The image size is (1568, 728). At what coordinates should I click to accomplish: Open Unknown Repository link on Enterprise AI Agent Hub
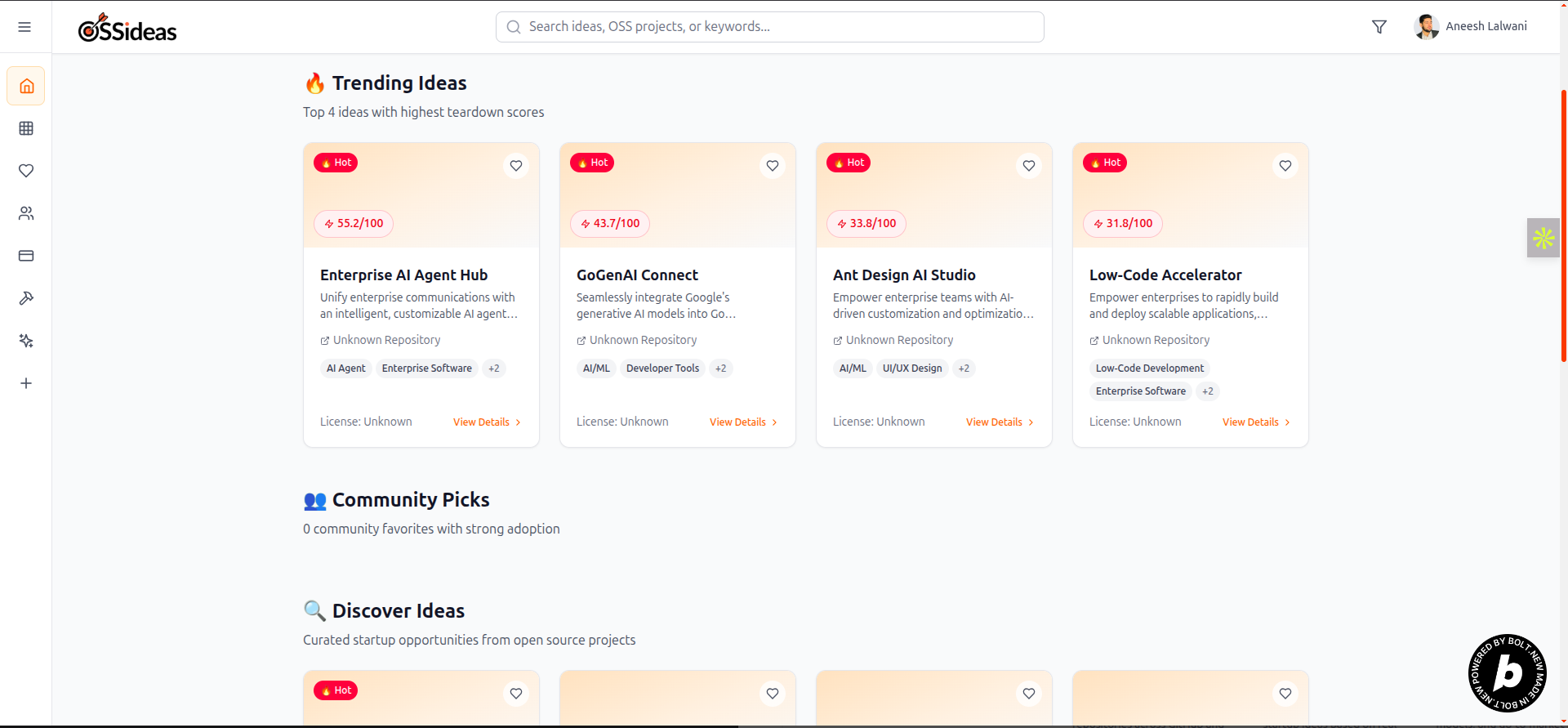[x=381, y=340]
